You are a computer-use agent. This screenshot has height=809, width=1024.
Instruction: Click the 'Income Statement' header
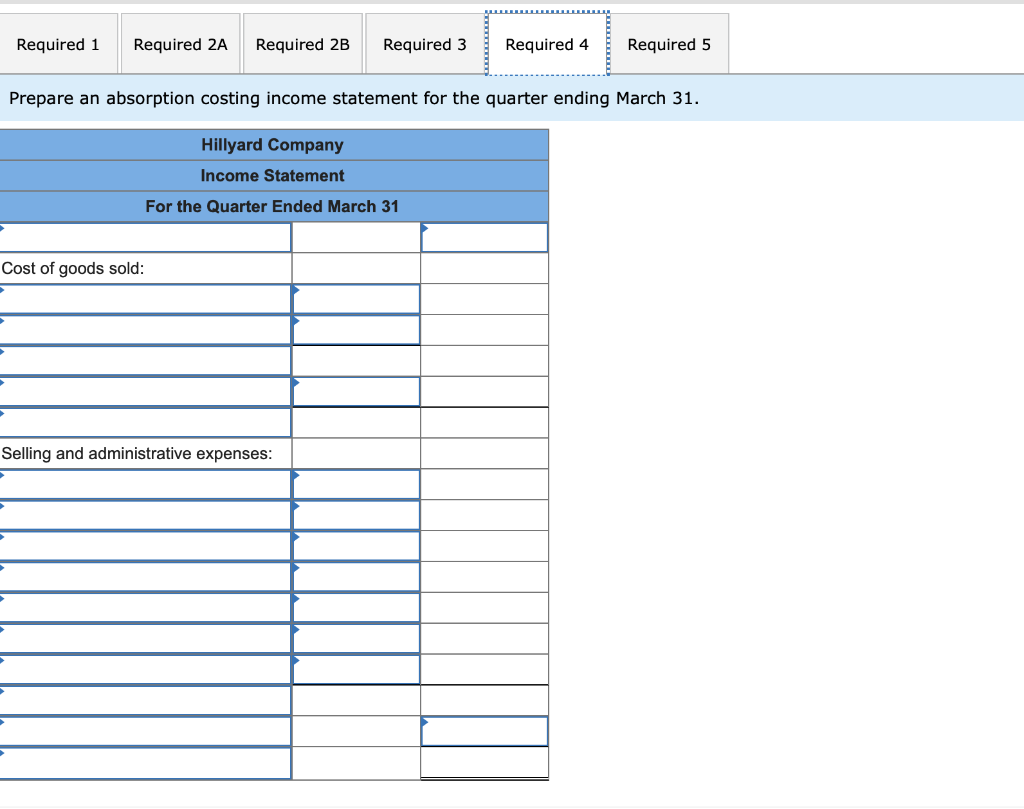tap(272, 175)
